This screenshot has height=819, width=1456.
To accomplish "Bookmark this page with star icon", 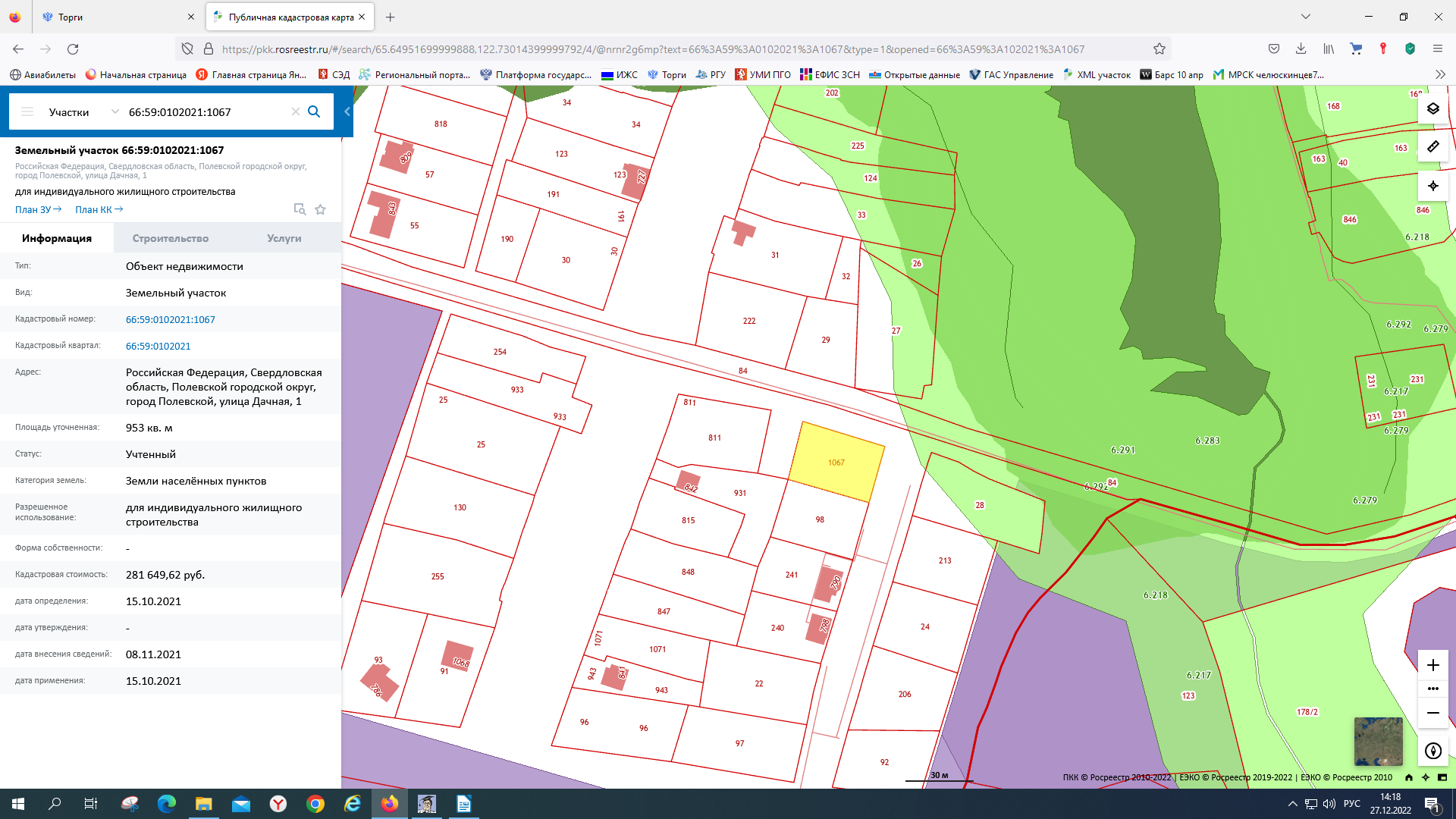I will point(1159,49).
